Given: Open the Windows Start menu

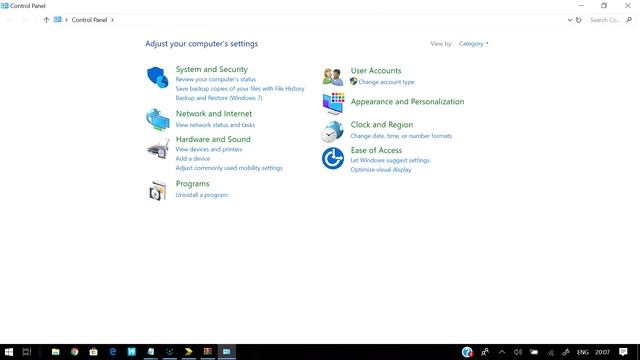Looking at the screenshot, I should [9, 352].
